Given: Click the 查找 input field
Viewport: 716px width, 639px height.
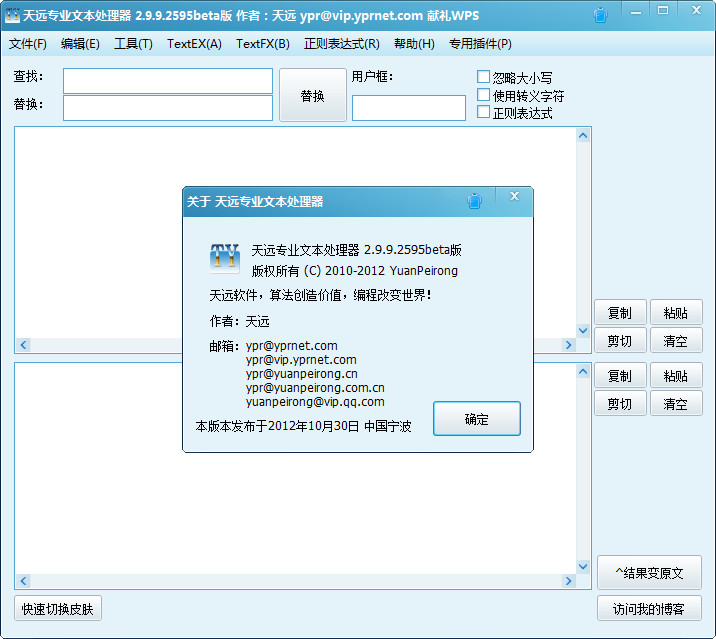Looking at the screenshot, I should [168, 81].
